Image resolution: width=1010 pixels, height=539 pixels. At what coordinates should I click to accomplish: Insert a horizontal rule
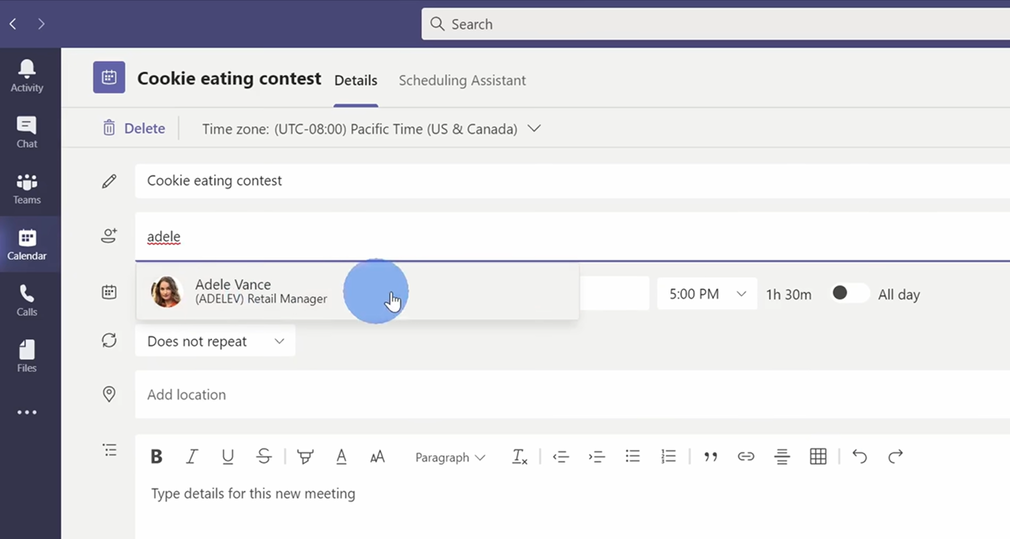pos(782,457)
